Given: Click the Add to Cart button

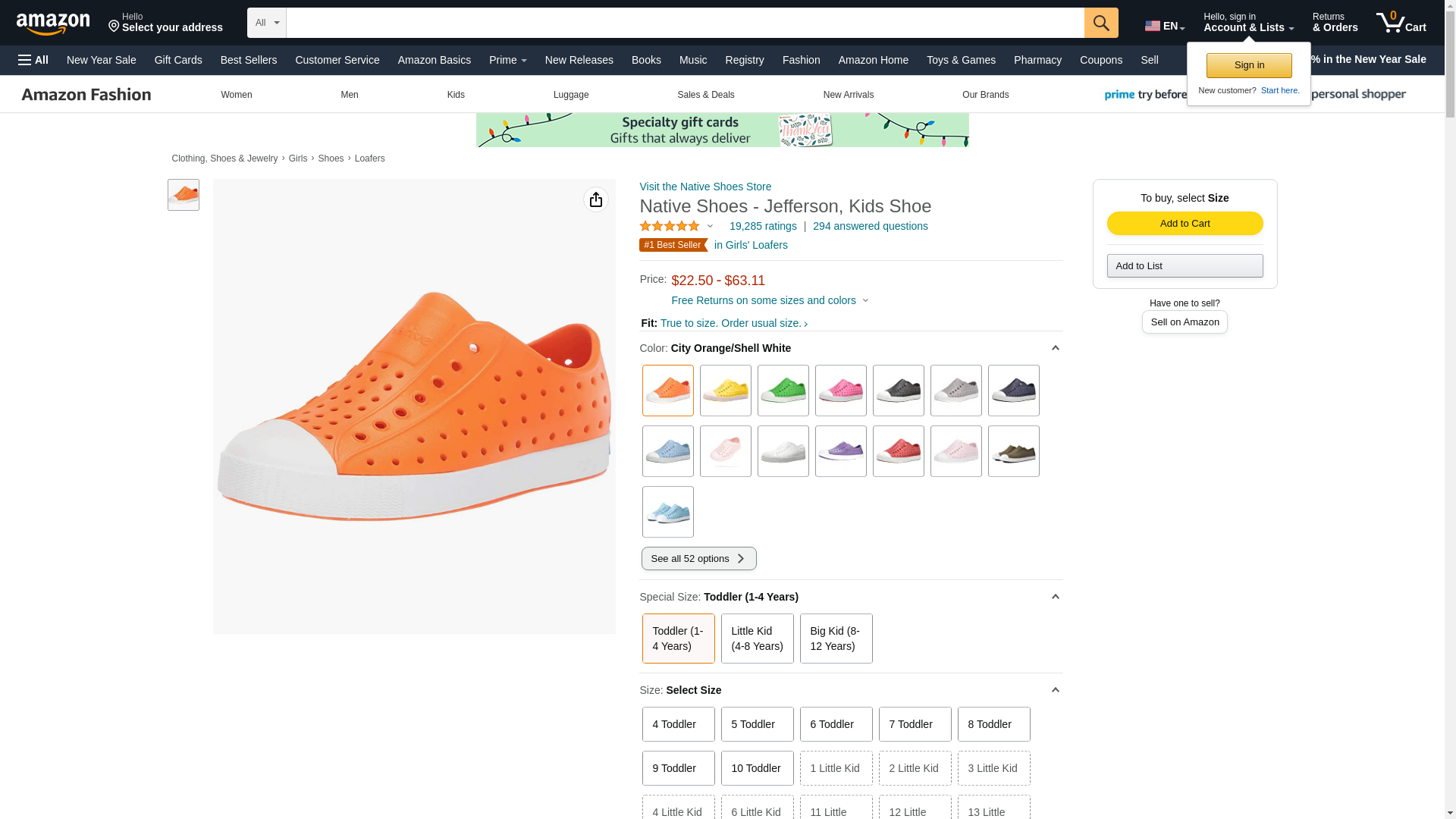Looking at the screenshot, I should pos(1185,223).
